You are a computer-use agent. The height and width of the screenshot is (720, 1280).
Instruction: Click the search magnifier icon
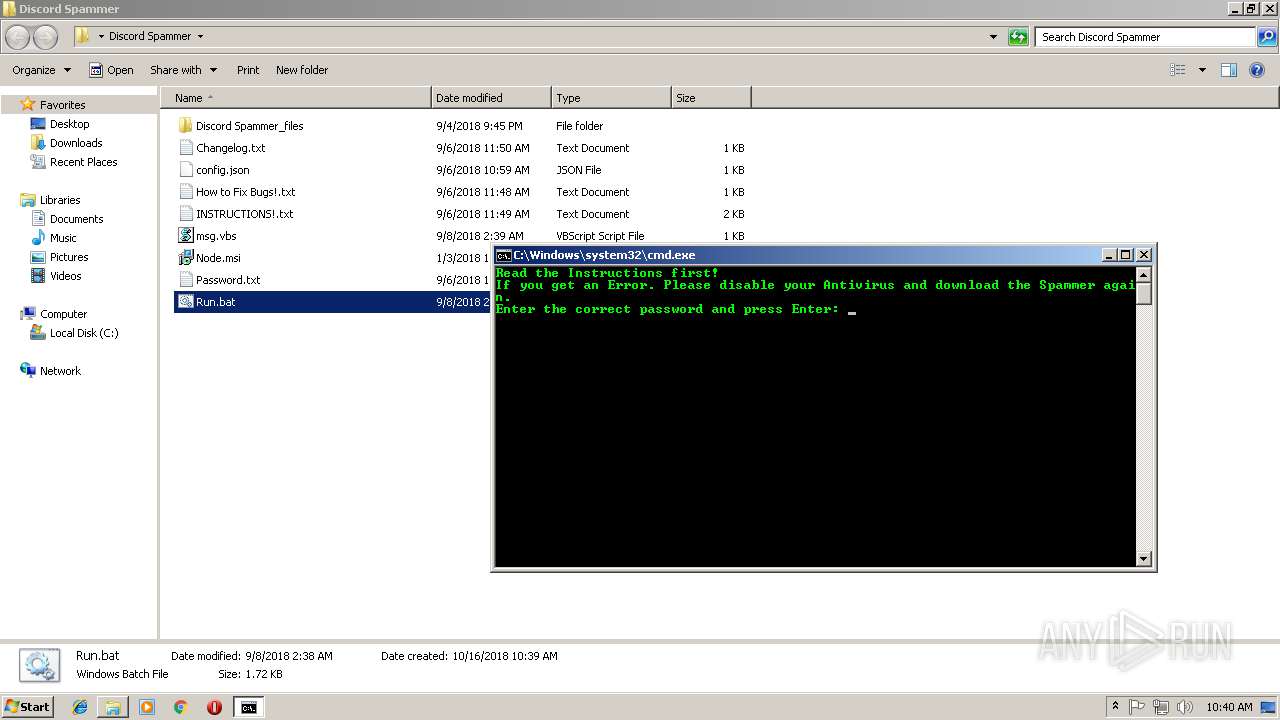[1266, 37]
